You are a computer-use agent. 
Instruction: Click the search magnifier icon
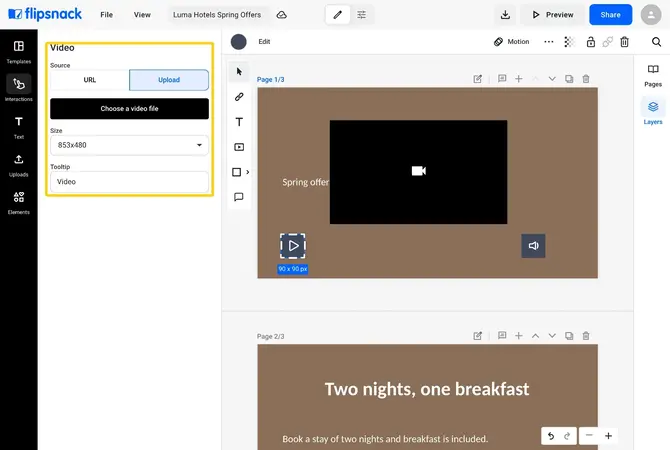[656, 41]
